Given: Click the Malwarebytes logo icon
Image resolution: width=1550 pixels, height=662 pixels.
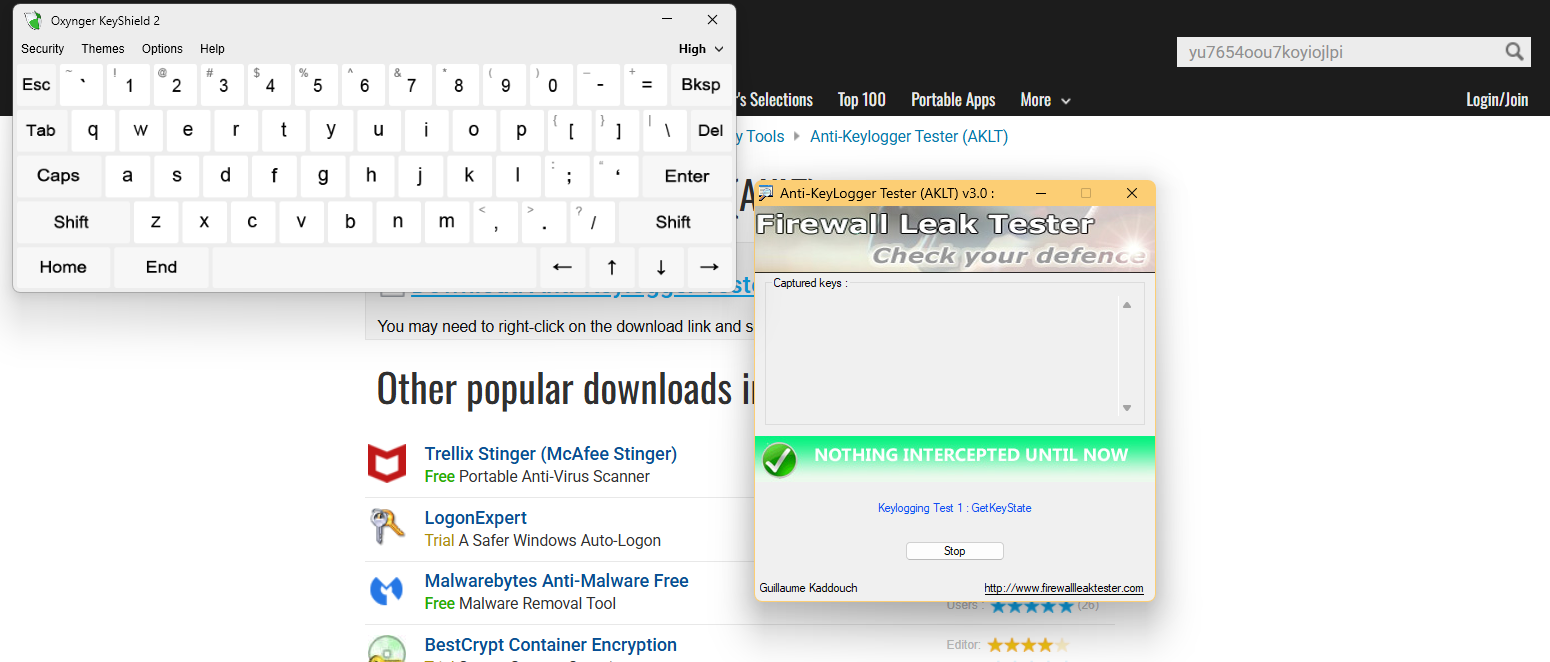Looking at the screenshot, I should pyautogui.click(x=387, y=590).
